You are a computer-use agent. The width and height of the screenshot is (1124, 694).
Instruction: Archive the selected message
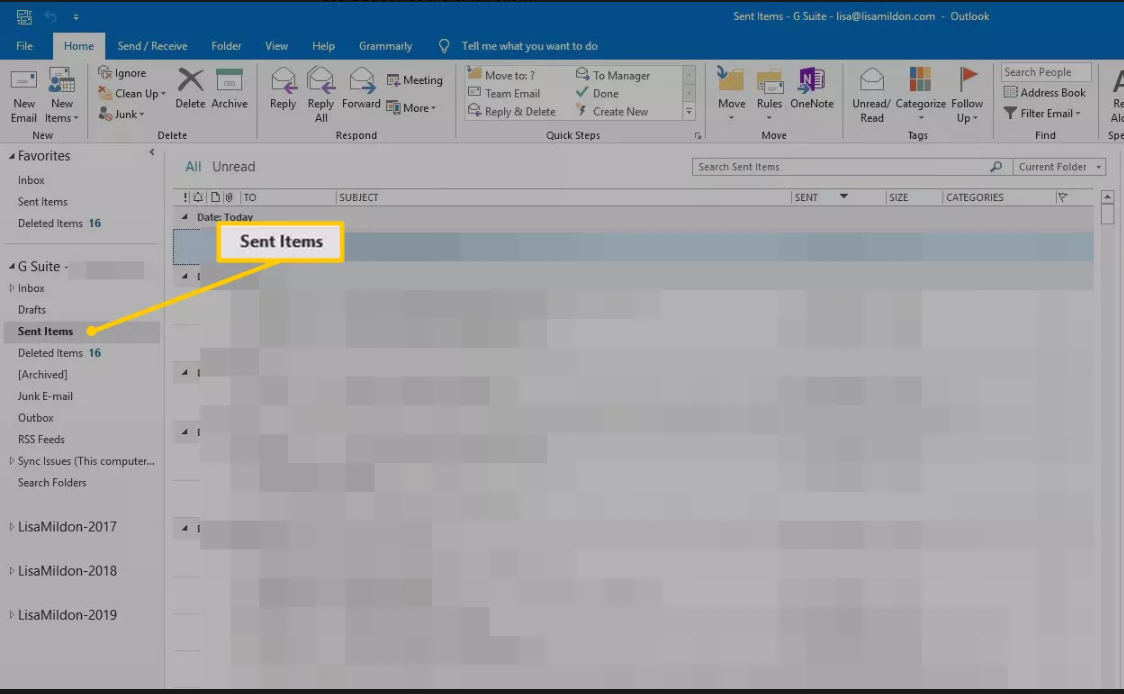[229, 88]
